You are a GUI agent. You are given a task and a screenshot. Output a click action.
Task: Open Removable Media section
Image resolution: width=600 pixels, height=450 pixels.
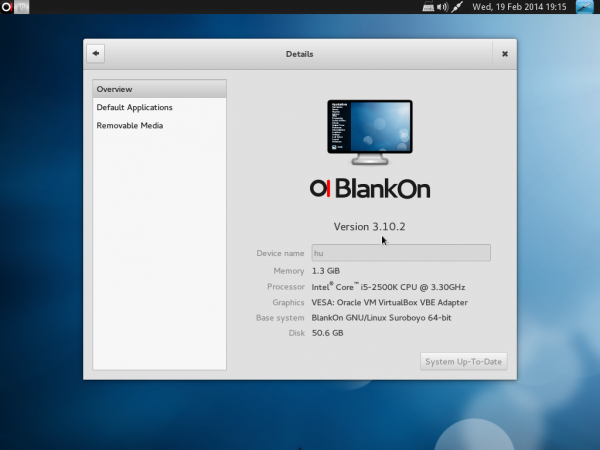click(160, 126)
